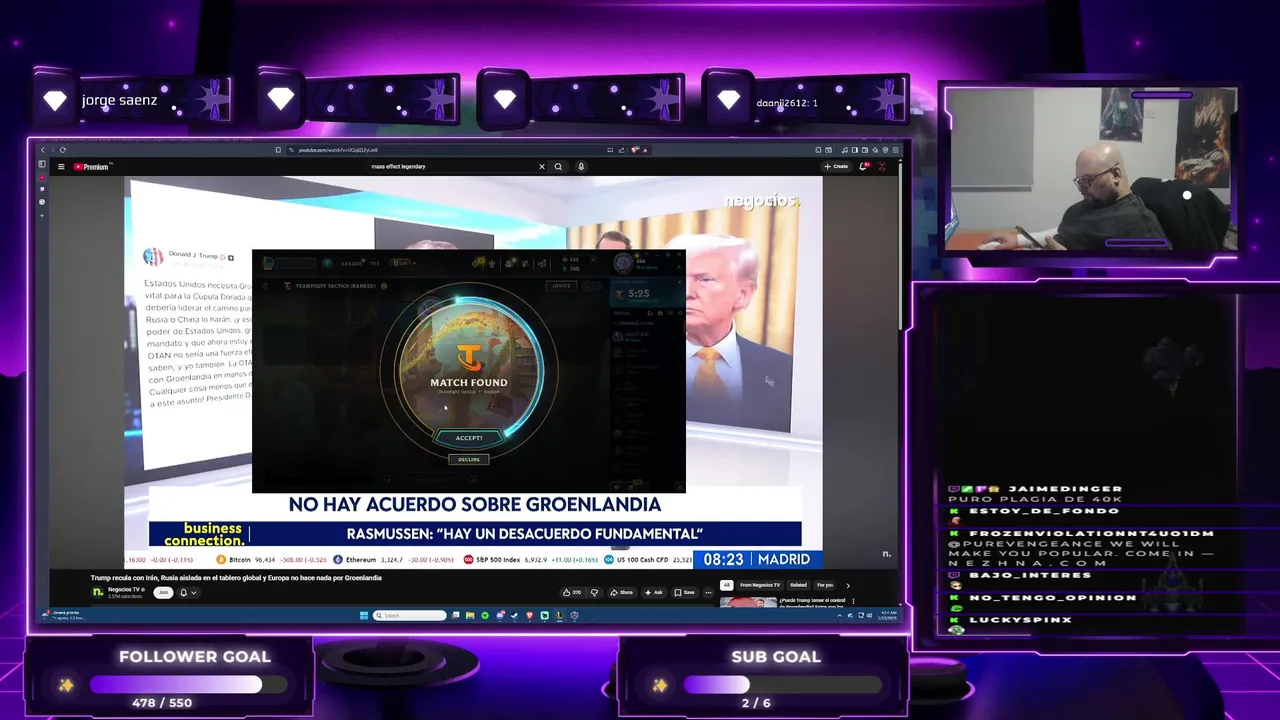This screenshot has height=720, width=1280.
Task: Click League client INVITE button
Action: (562, 286)
